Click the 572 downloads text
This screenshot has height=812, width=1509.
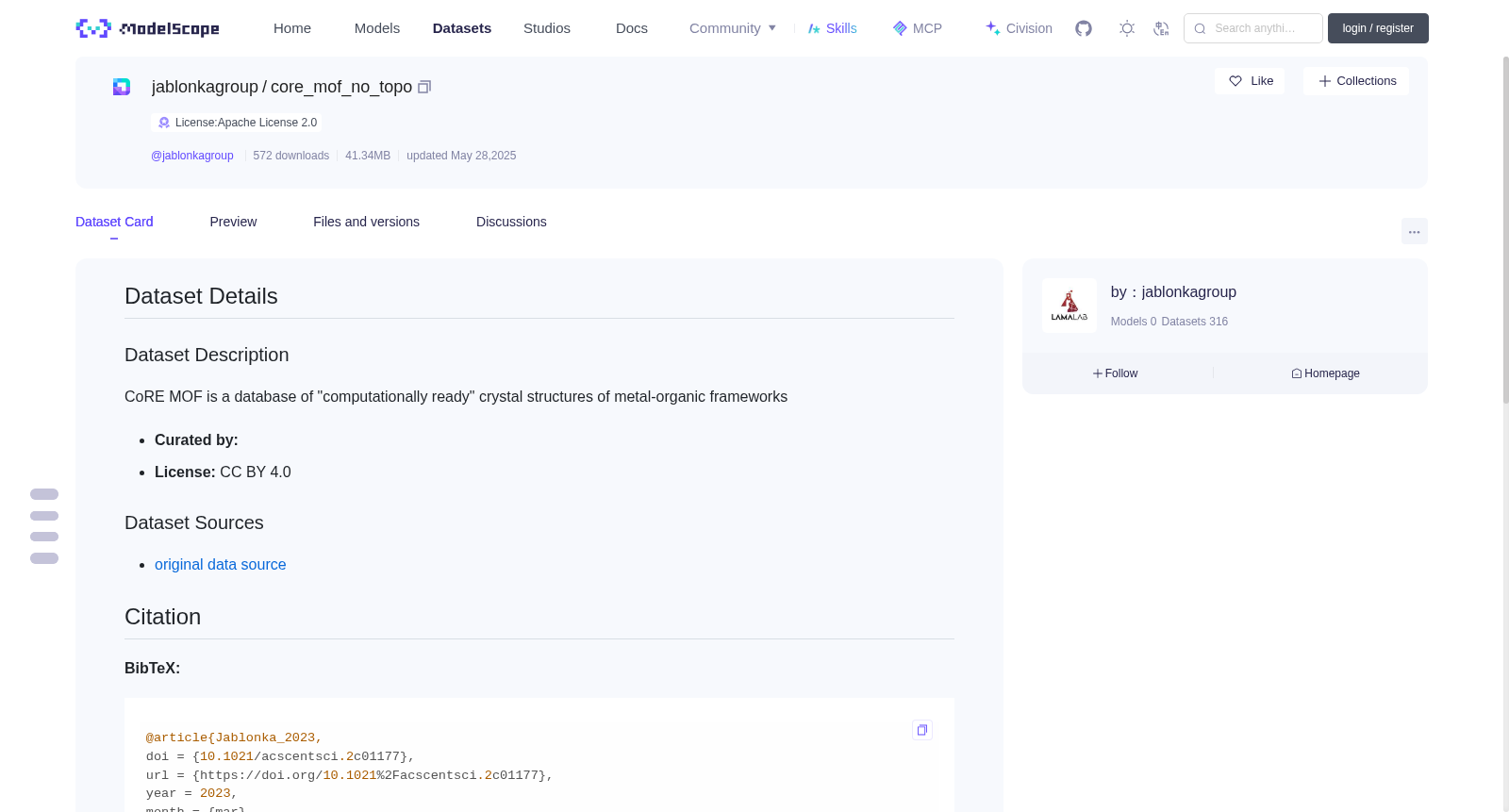291,156
